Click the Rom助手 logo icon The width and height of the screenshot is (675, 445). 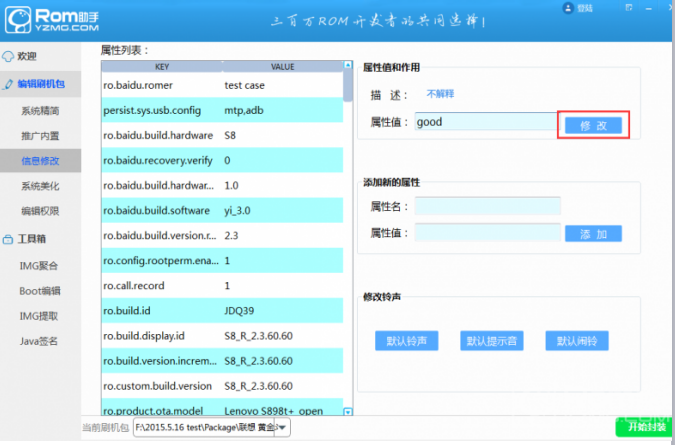pyautogui.click(x=18, y=20)
